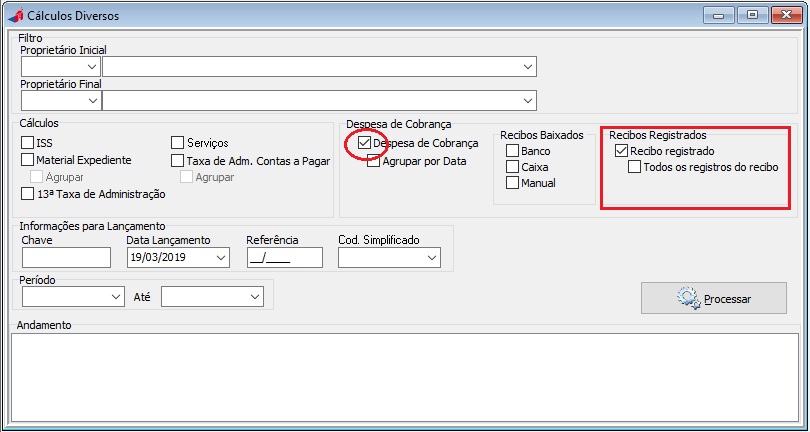The width and height of the screenshot is (810, 432).
Task: Toggle Agrupar por Data checkbox
Action: click(374, 161)
